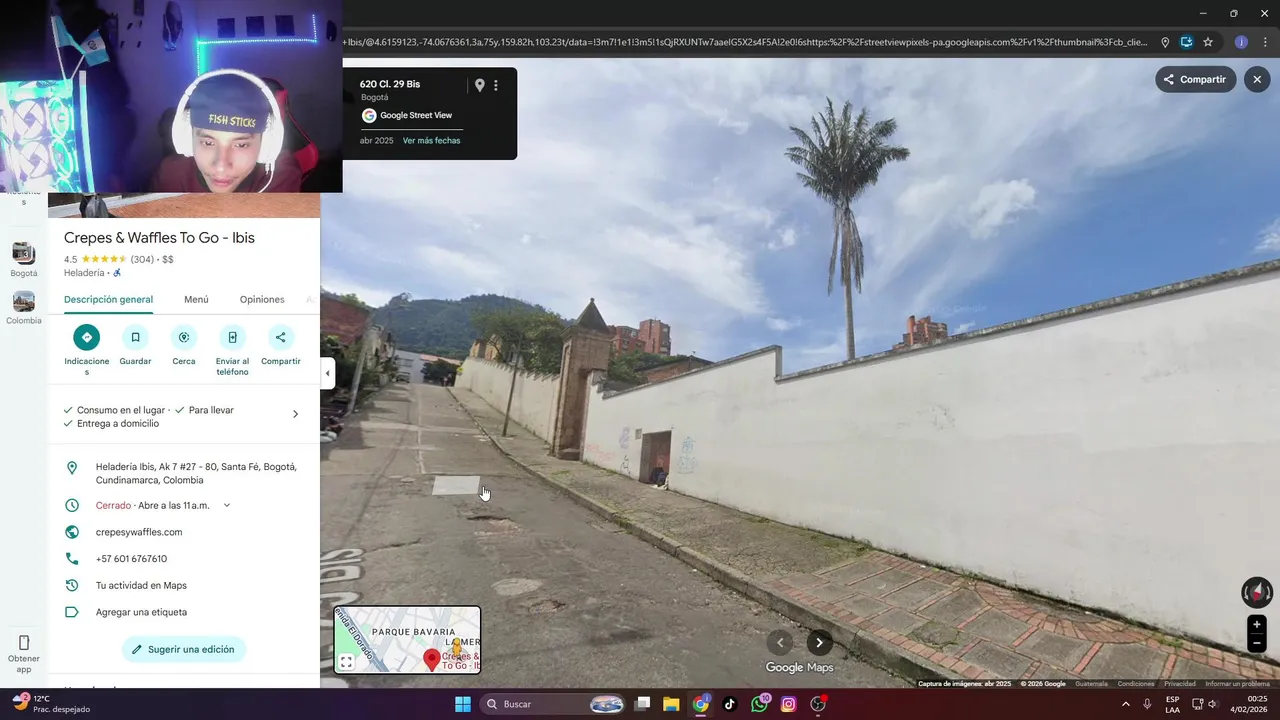Open Chrome three-dot menu
Image resolution: width=1280 pixels, height=720 pixels.
[1265, 42]
